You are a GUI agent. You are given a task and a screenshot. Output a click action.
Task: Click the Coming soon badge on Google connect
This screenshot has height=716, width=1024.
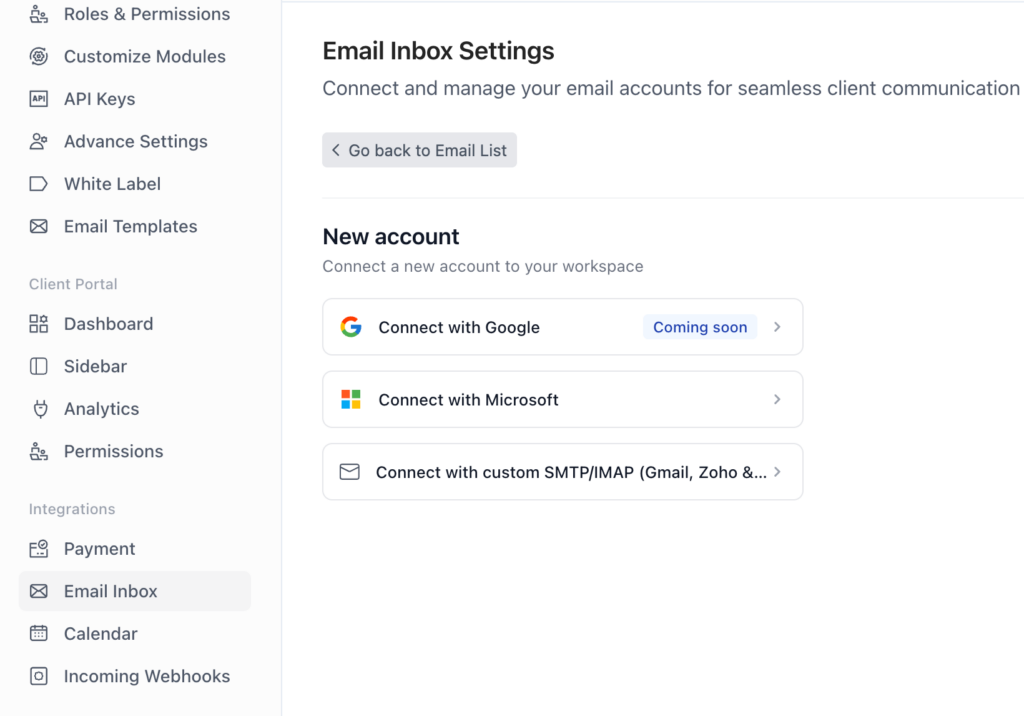pyautogui.click(x=699, y=326)
